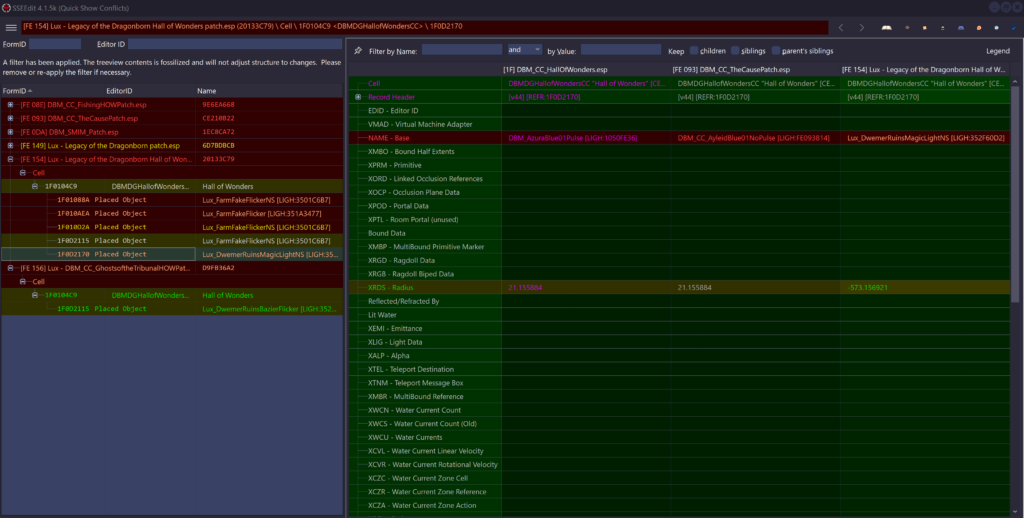The image size is (1024, 518).
Task: Focus the FormID search field
Action: click(55, 44)
